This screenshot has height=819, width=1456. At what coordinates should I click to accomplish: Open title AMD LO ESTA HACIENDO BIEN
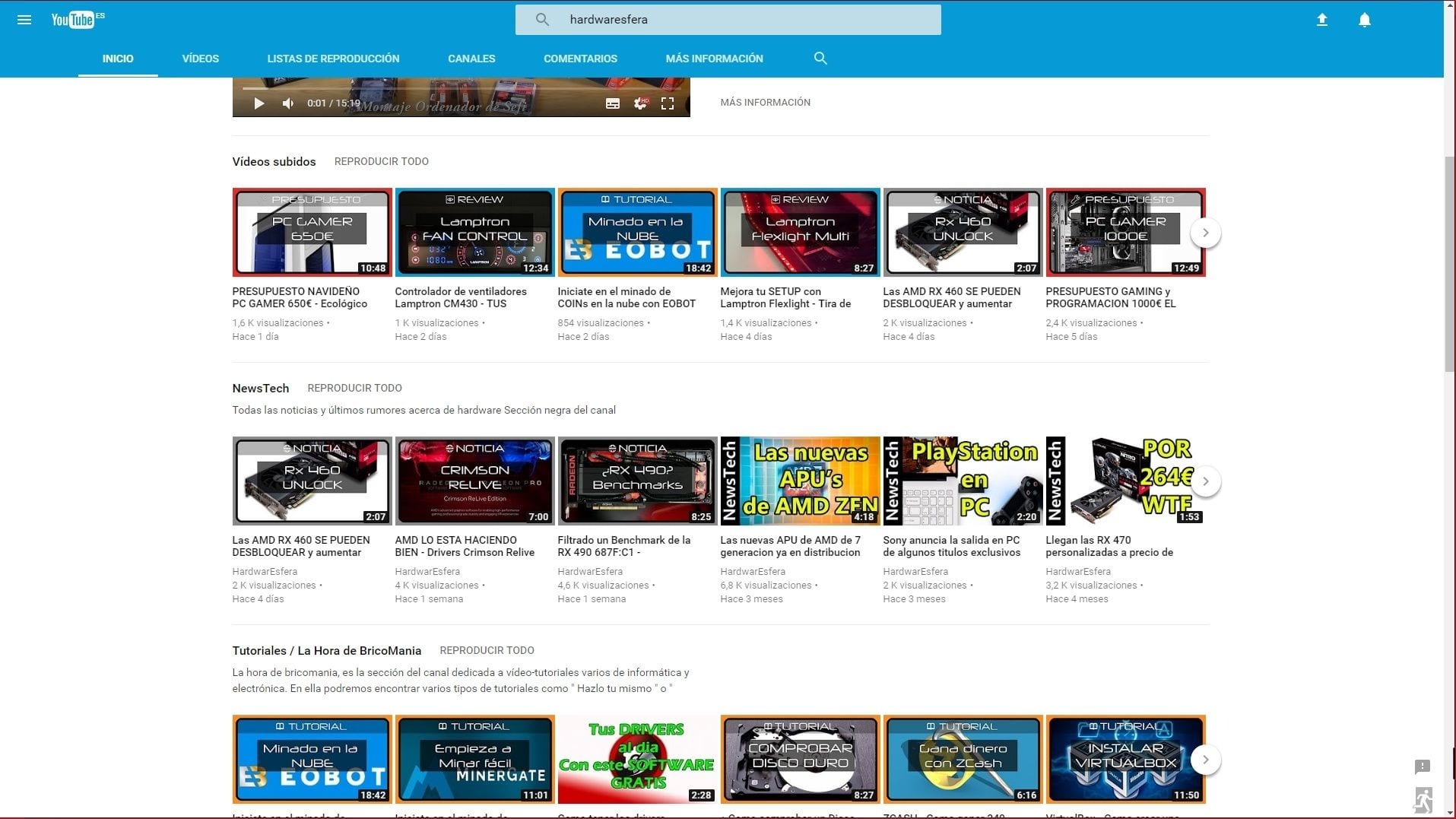(465, 546)
